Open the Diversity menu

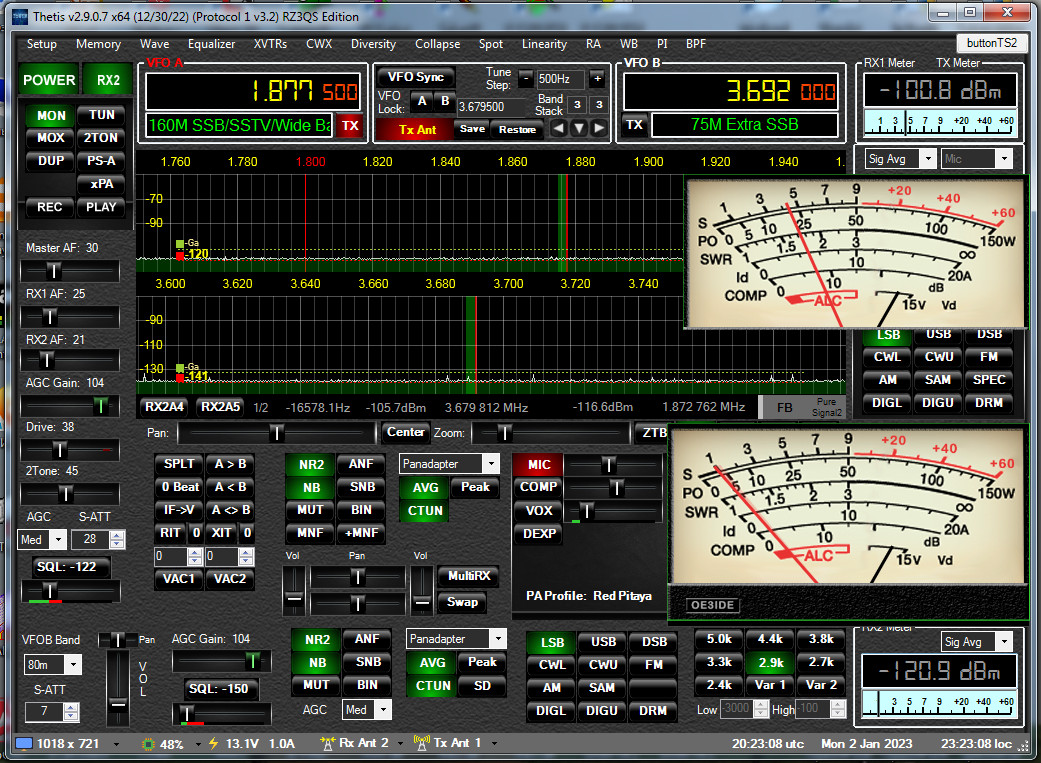point(373,44)
